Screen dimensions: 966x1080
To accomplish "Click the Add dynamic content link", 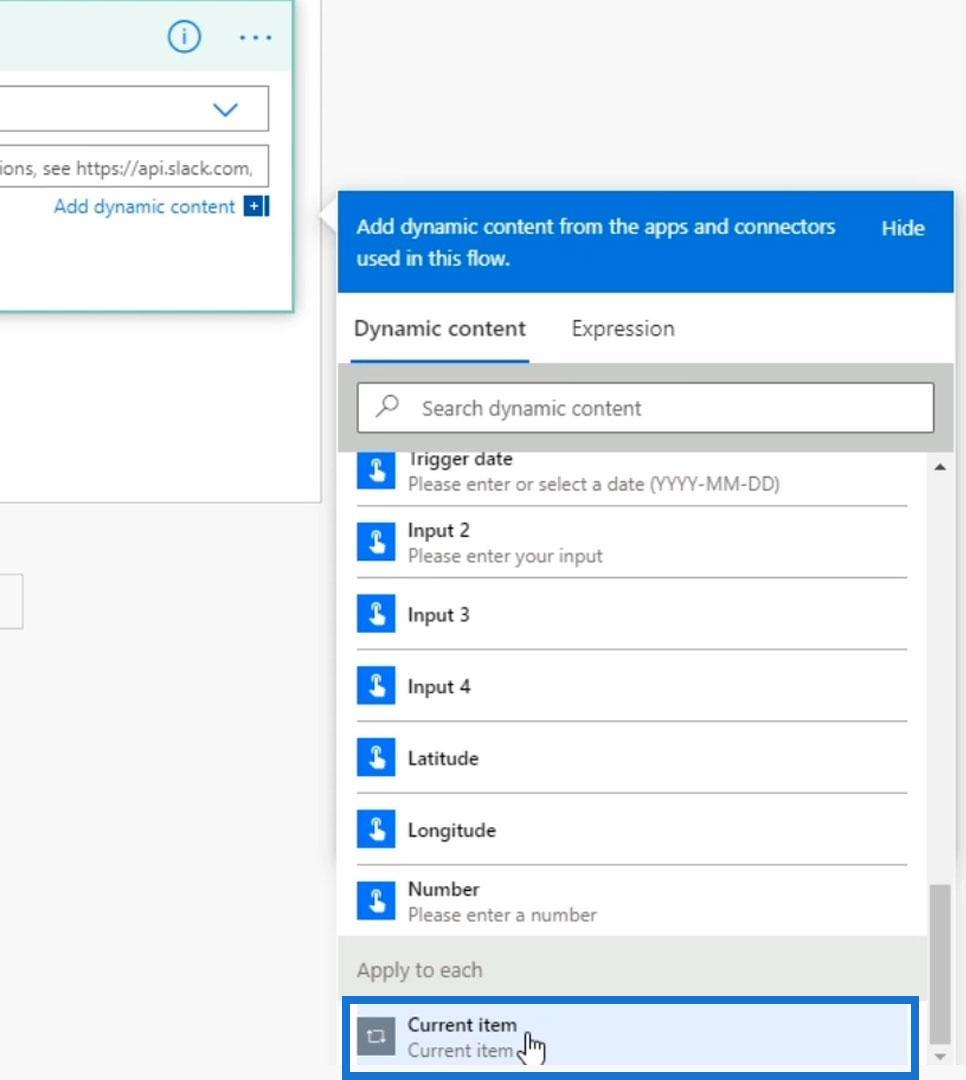I will tap(144, 207).
